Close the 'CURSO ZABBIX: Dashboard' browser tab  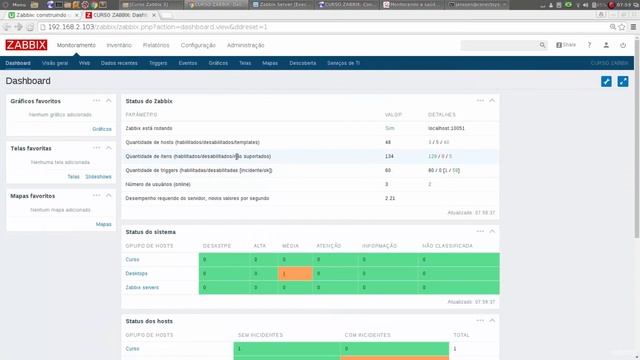pos(154,15)
